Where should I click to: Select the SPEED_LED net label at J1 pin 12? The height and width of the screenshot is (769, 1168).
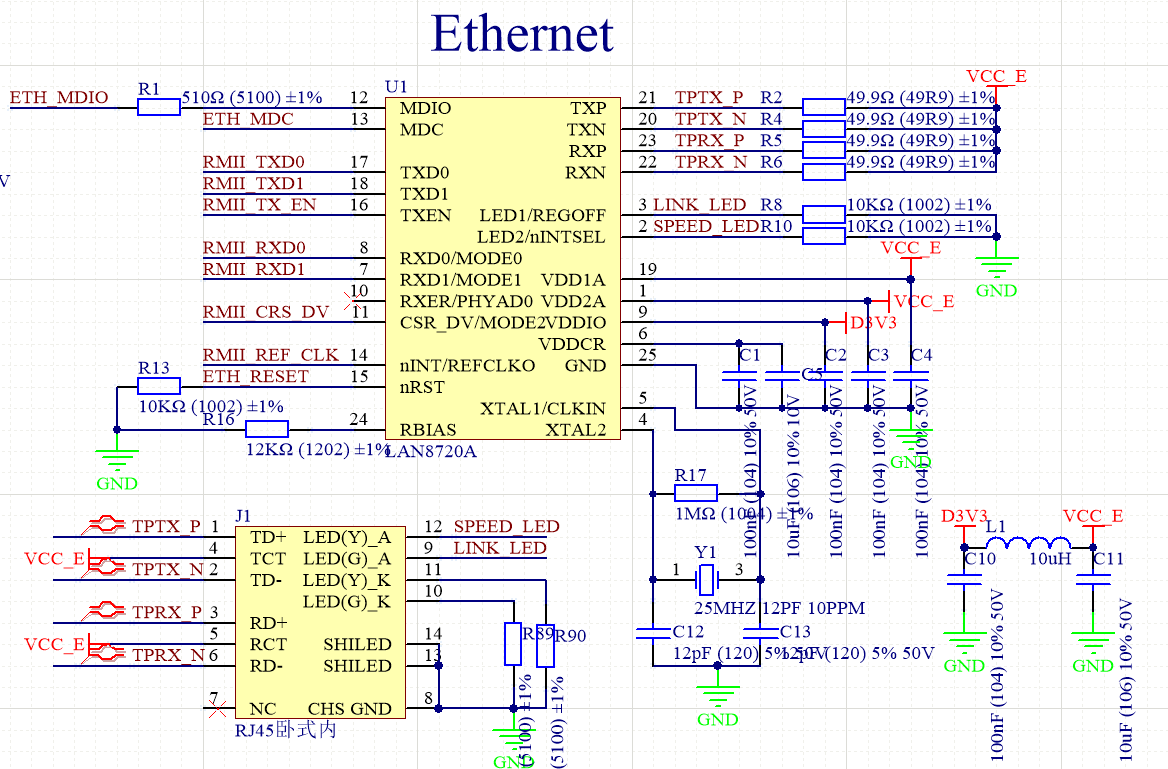(507, 527)
